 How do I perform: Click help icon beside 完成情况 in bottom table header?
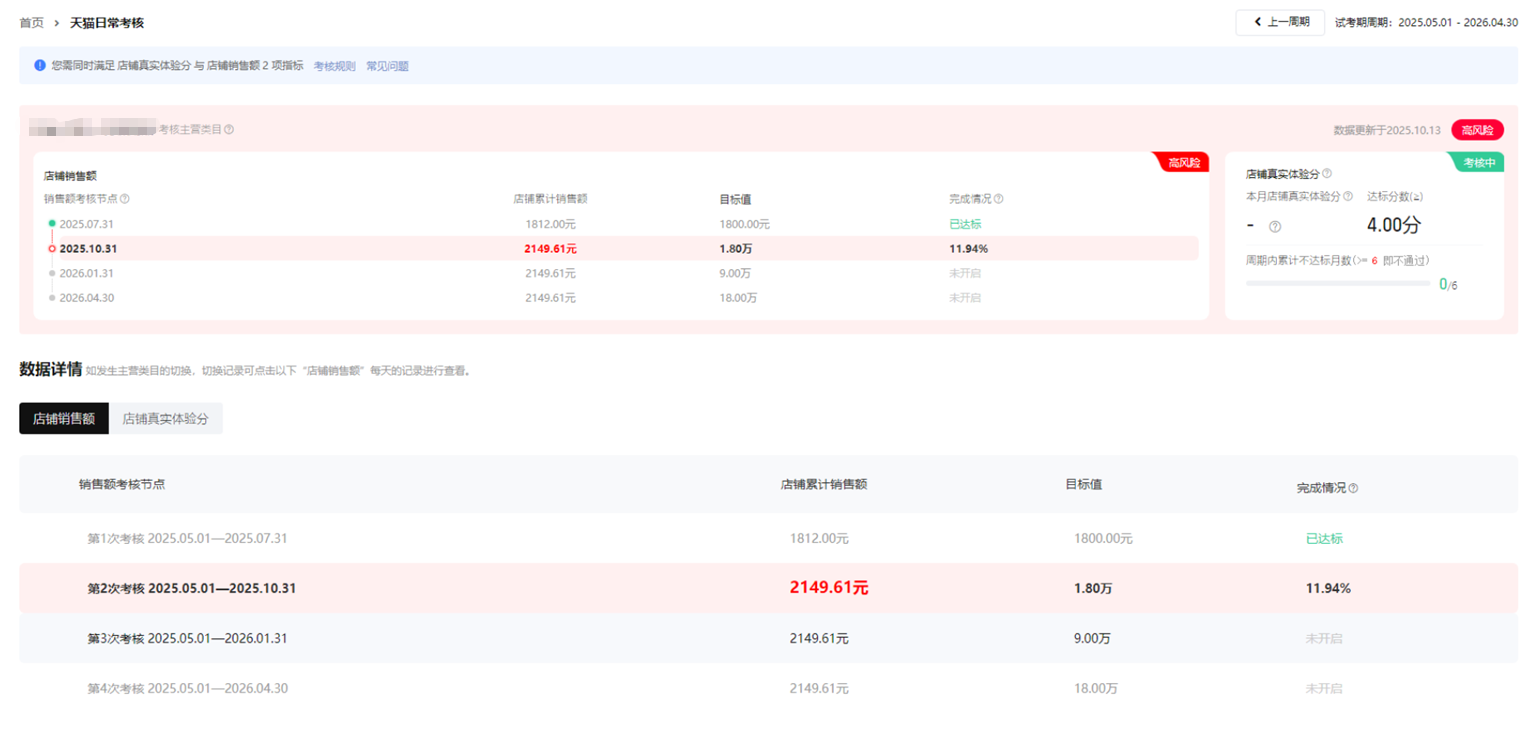1353,489
